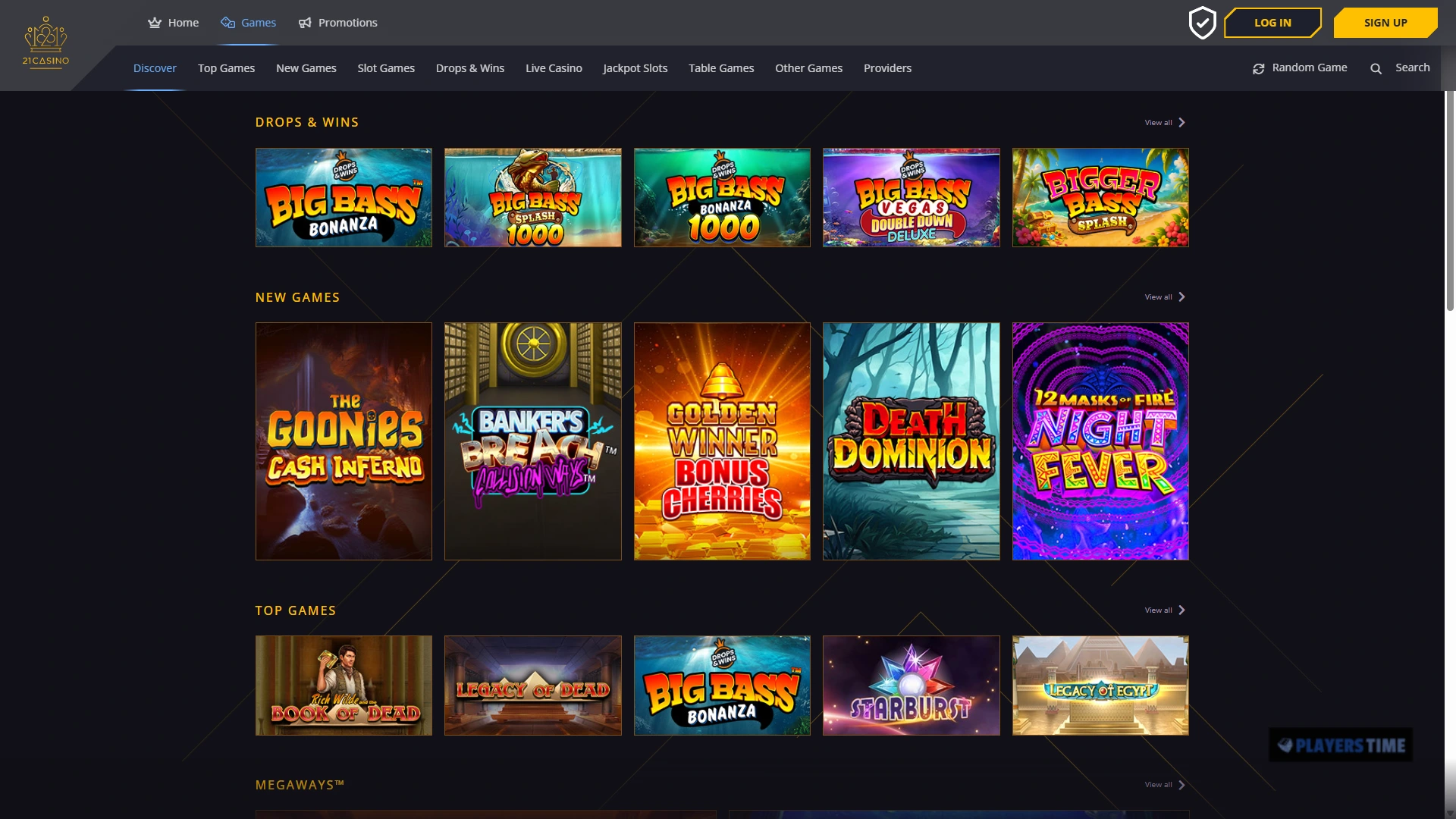
Task: Click the LOG IN button
Action: (x=1272, y=23)
